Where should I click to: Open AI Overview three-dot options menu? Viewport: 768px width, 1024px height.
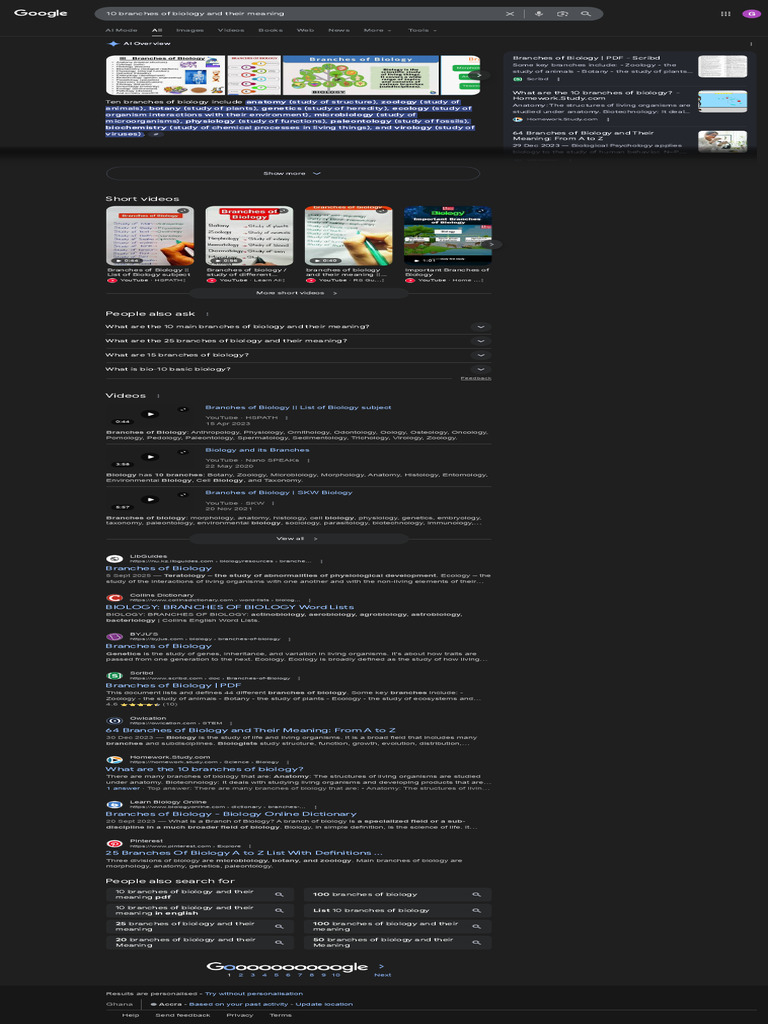(751, 44)
